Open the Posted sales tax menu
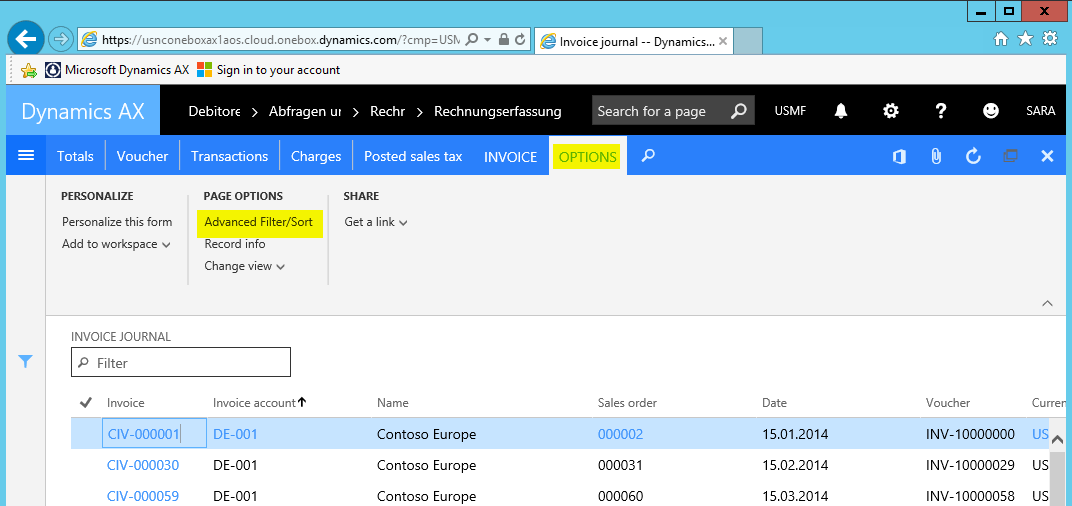Viewport: 1072px width, 506px height. 412,156
